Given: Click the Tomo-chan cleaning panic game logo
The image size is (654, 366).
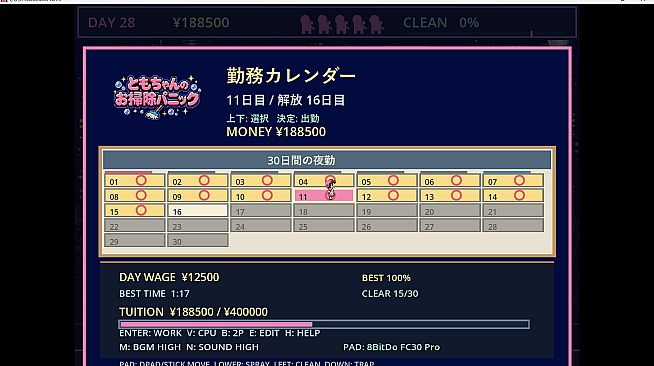Looking at the screenshot, I should pos(157,97).
